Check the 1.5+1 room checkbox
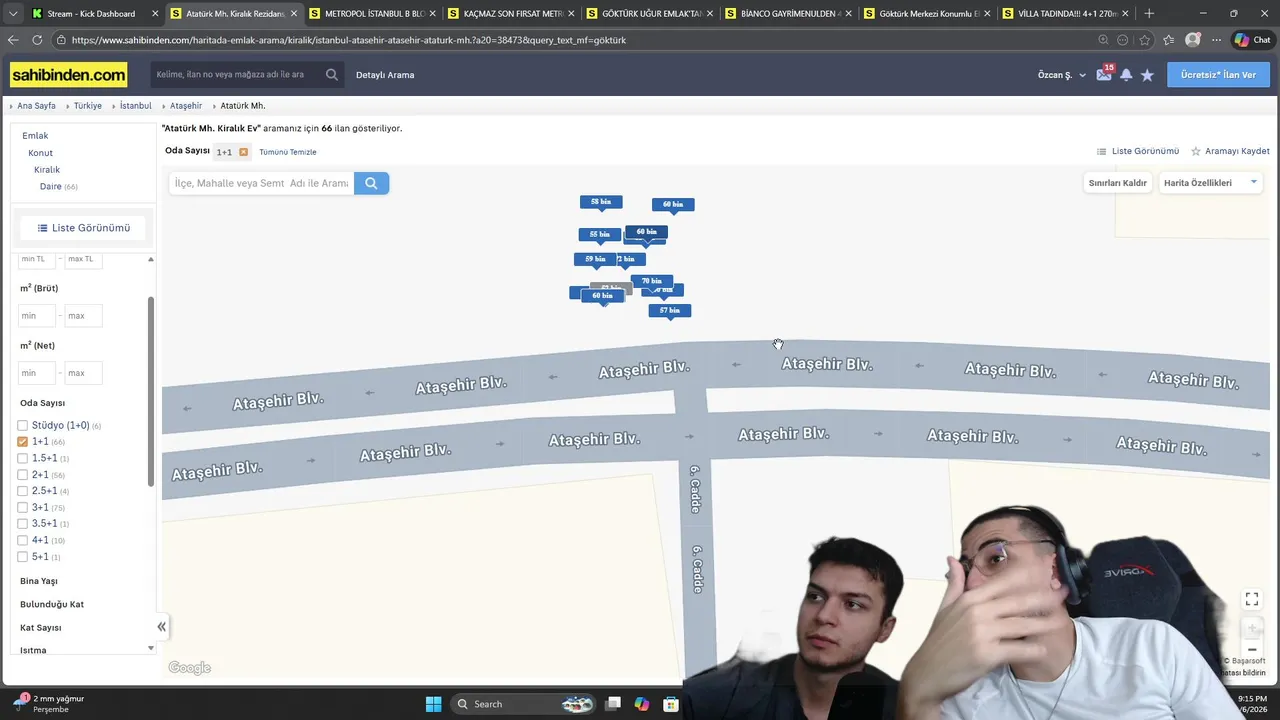 point(23,458)
